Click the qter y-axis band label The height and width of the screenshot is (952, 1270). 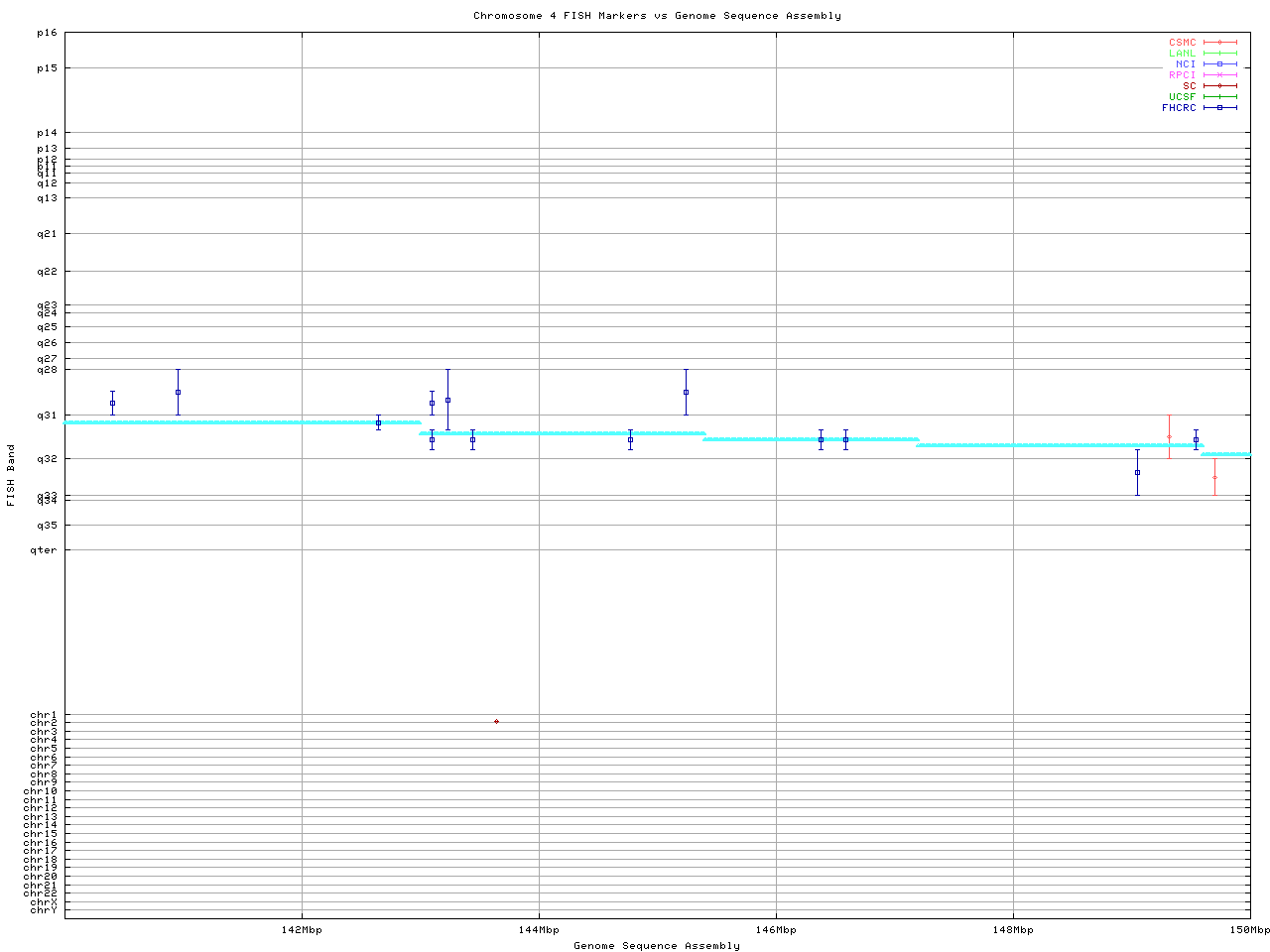tap(44, 550)
